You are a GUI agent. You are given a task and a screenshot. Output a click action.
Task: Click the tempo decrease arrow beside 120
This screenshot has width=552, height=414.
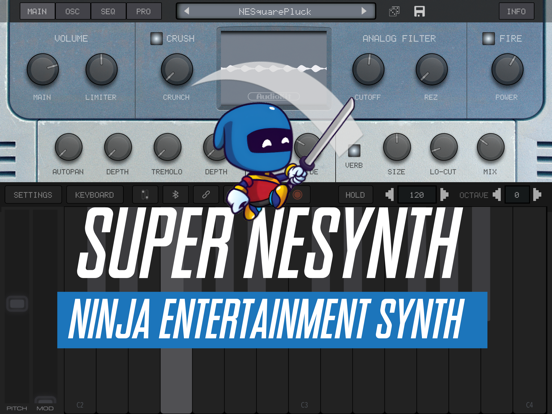tap(389, 195)
